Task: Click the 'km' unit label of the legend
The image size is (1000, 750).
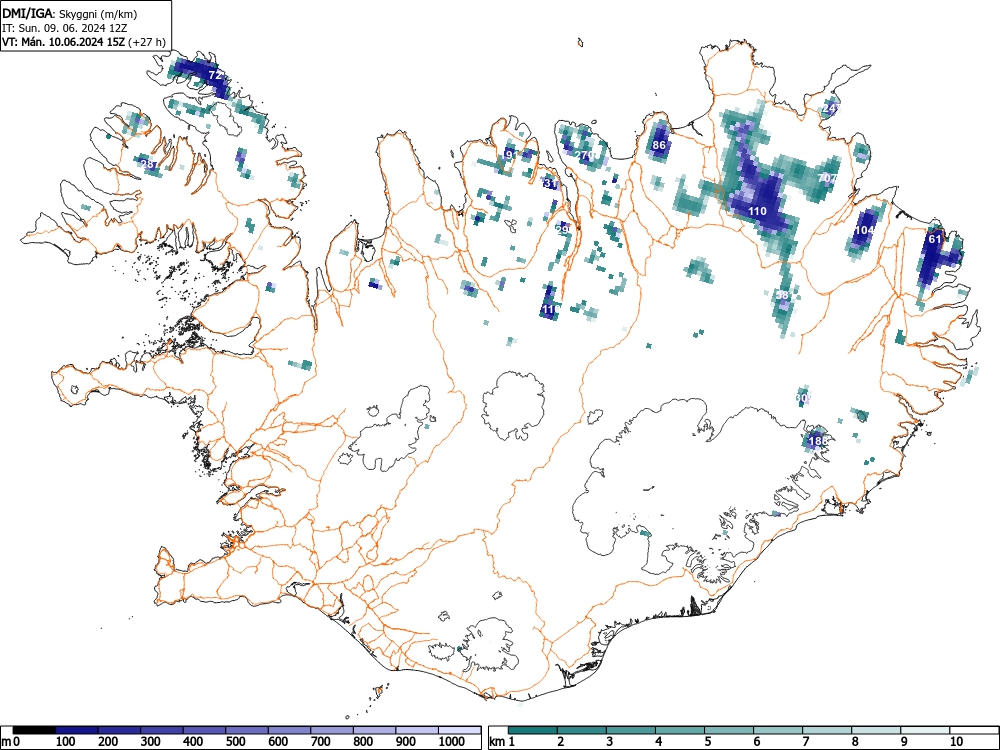Action: tap(497, 741)
